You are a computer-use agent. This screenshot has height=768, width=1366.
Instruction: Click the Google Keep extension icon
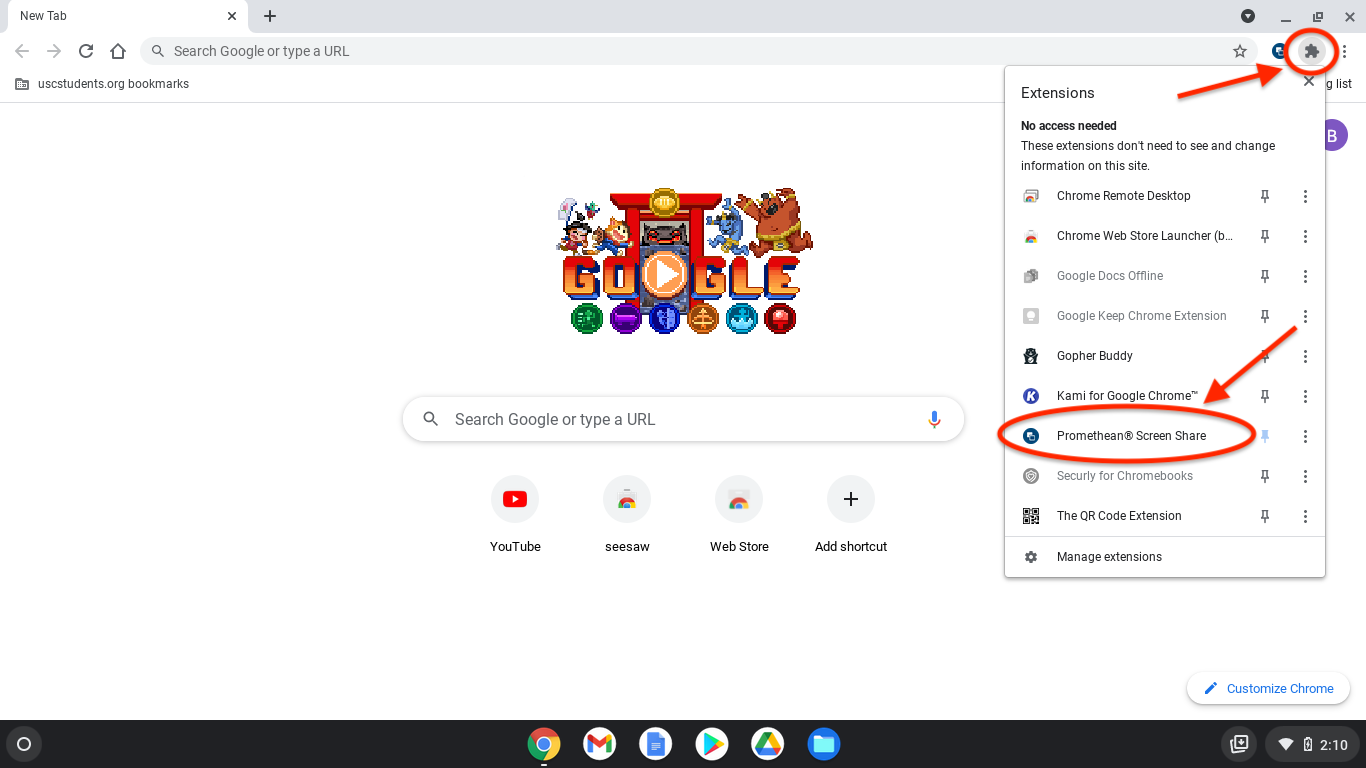click(x=1031, y=316)
